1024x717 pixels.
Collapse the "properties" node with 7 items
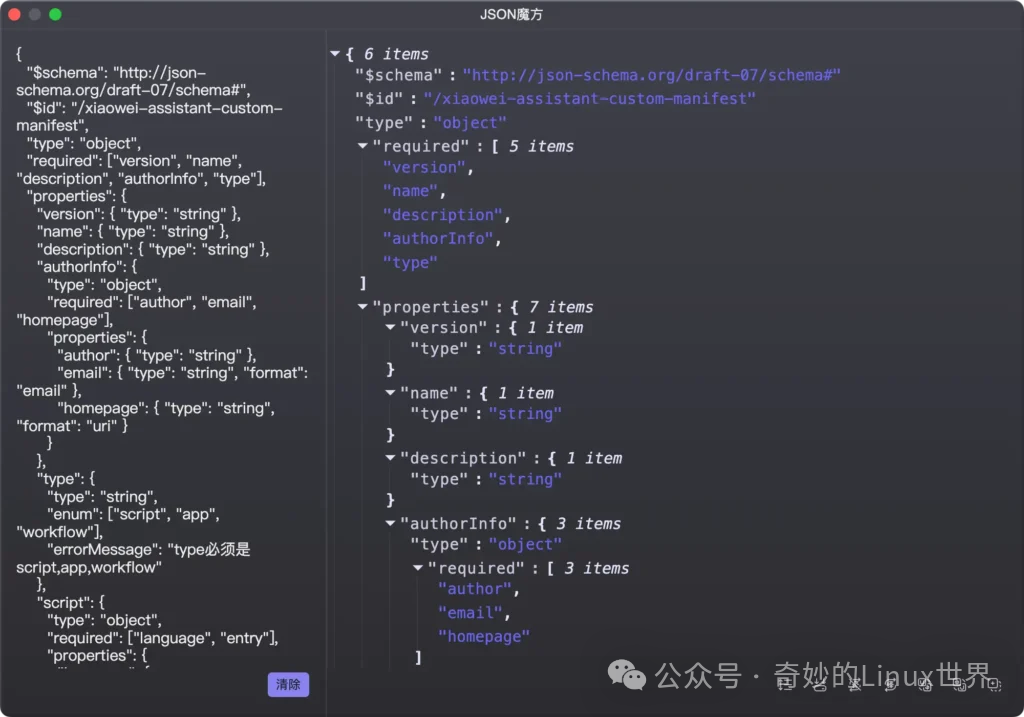tap(362, 306)
